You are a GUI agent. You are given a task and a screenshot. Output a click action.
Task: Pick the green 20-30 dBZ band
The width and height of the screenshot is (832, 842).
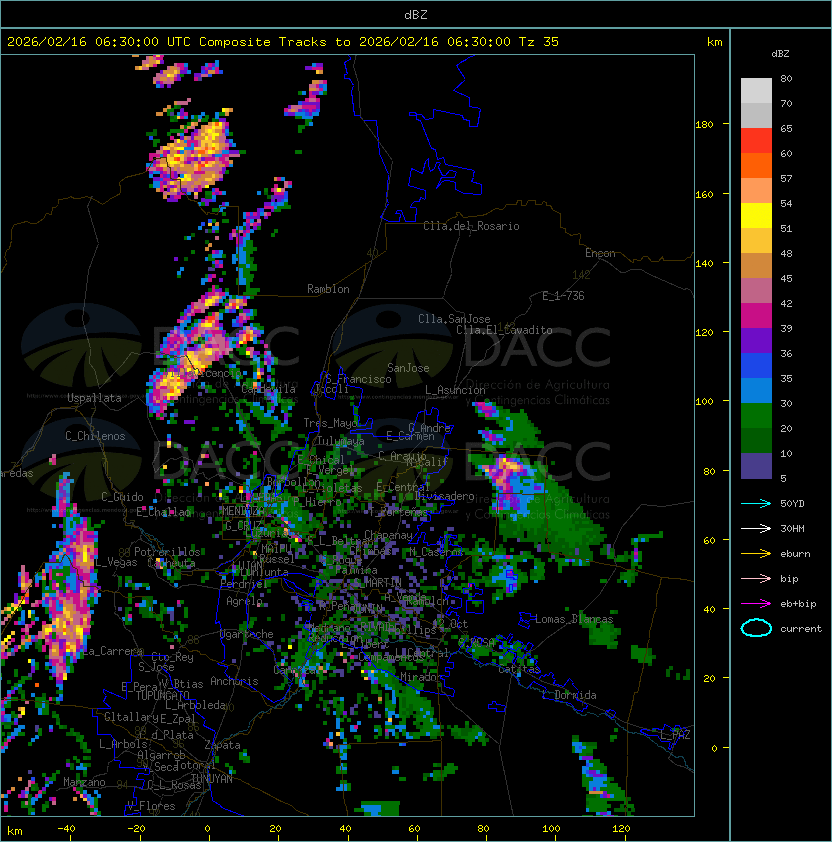coord(756,416)
